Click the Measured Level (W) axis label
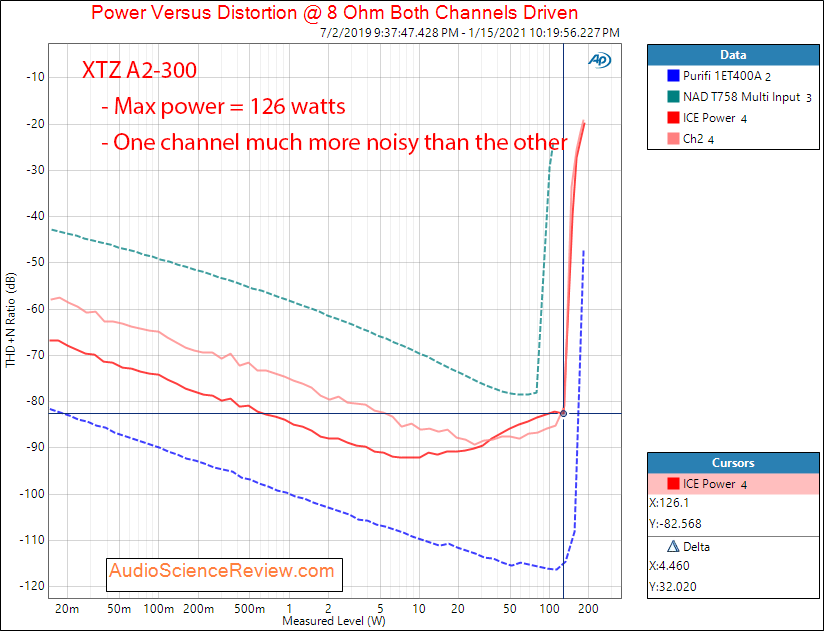 tap(334, 621)
